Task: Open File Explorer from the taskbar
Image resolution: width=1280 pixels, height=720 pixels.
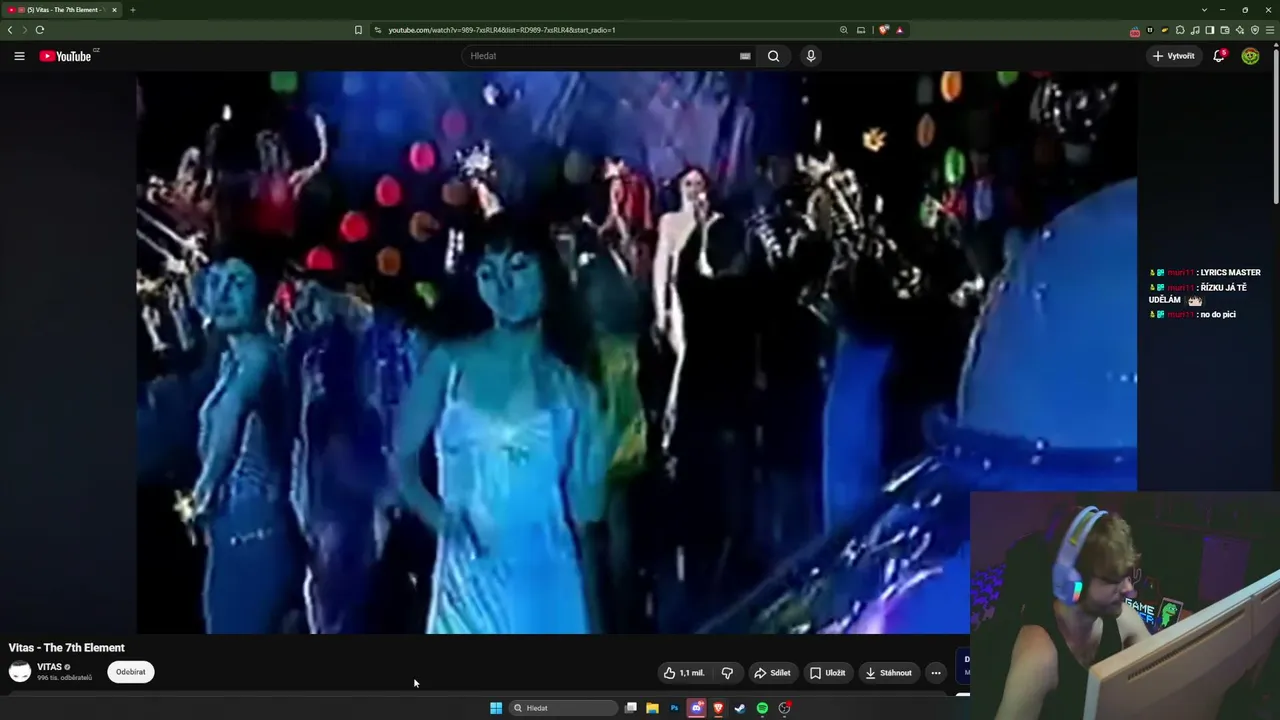Action: point(652,708)
